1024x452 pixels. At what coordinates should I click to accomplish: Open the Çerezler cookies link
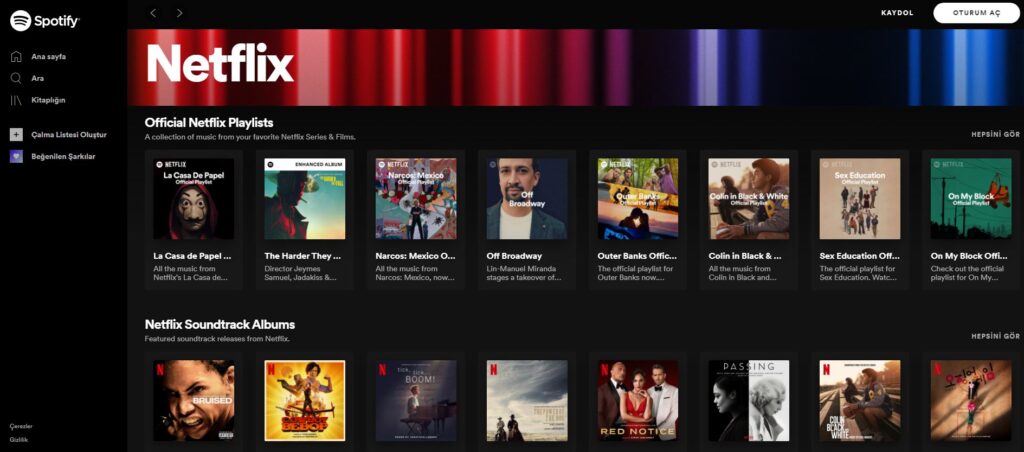click(x=21, y=426)
